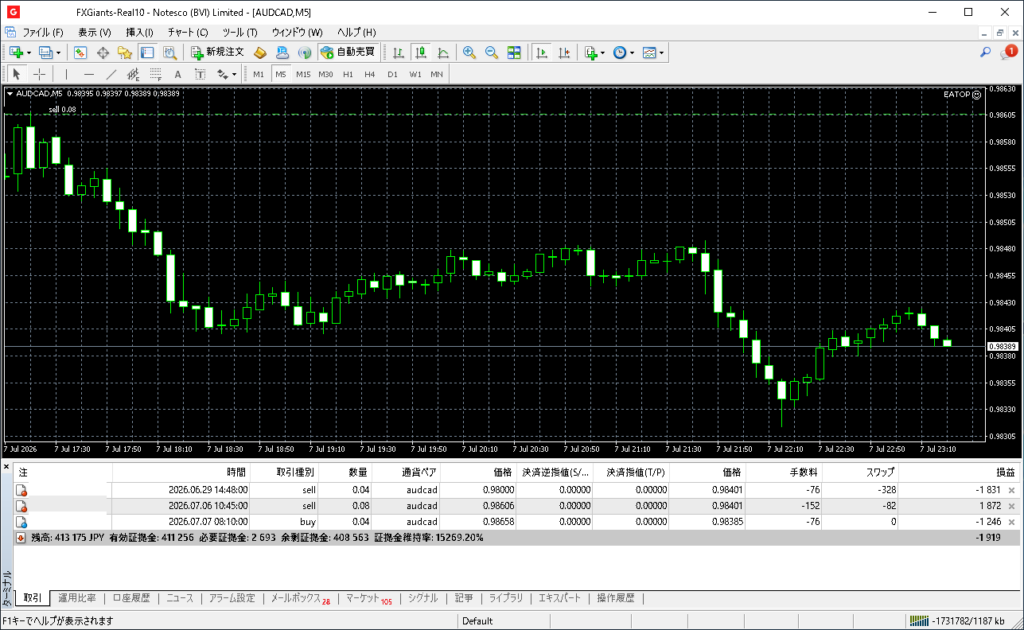Switch to the 口座履歴 tab
1024x630 pixels.
click(x=131, y=598)
